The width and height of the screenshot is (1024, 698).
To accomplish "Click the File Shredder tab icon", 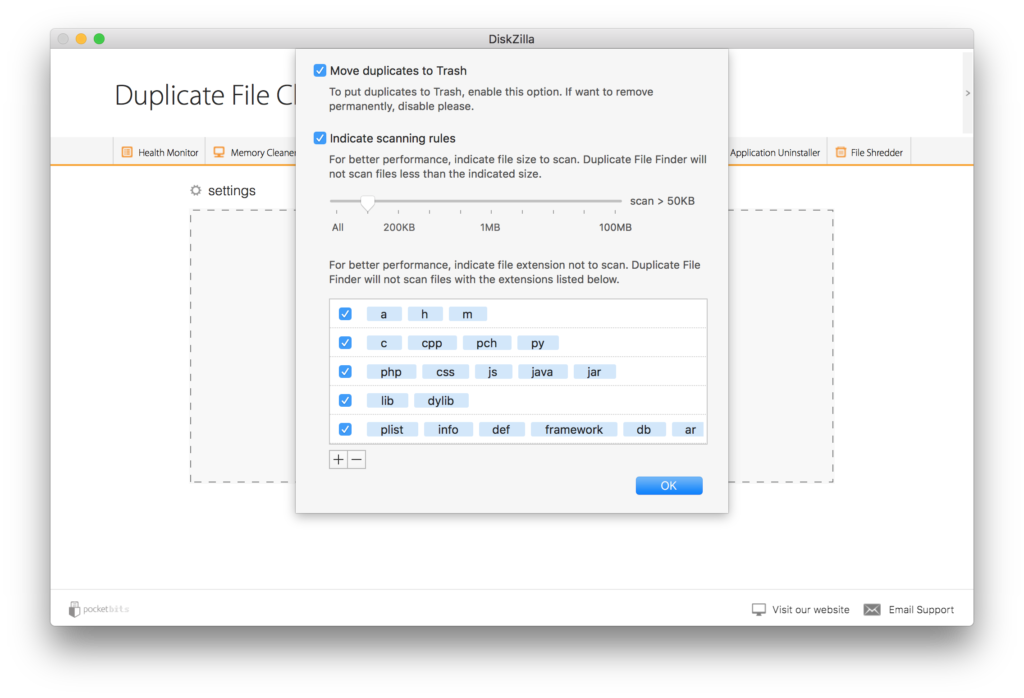I will click(x=841, y=152).
